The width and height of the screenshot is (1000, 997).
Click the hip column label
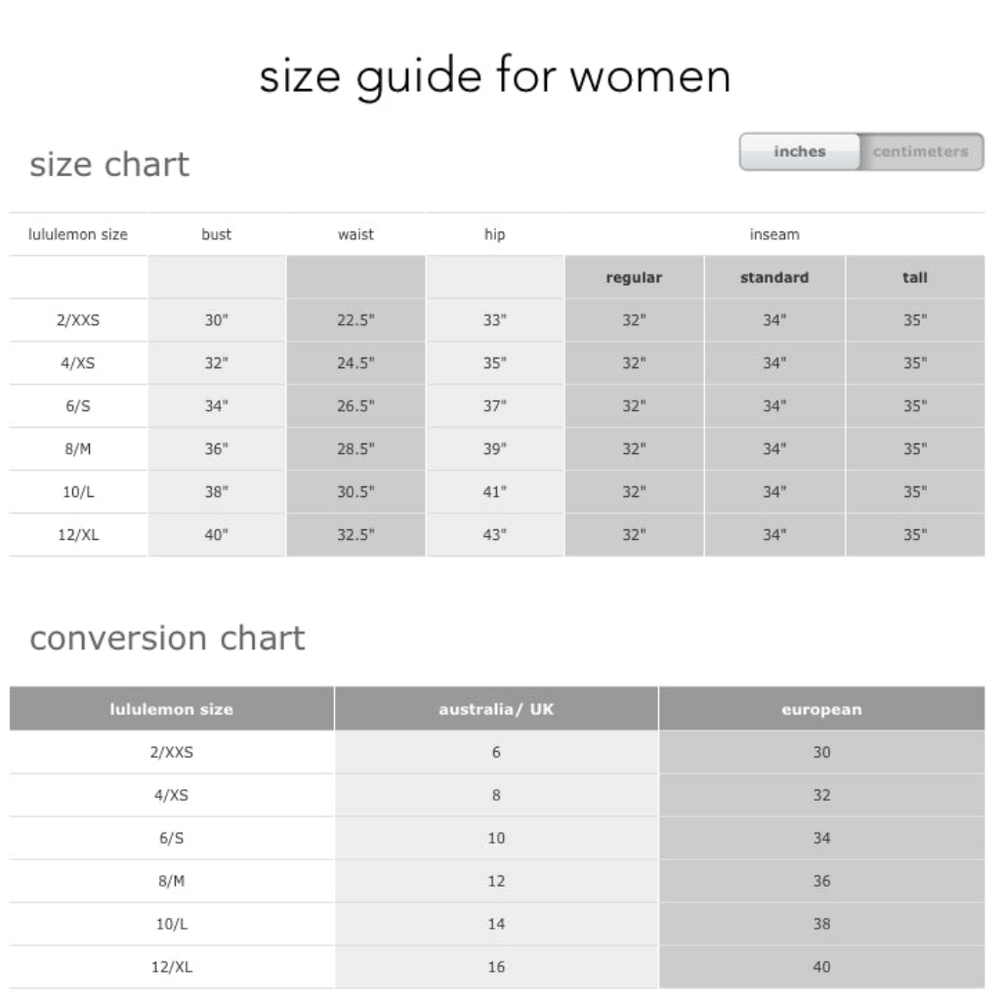pyautogui.click(x=494, y=234)
